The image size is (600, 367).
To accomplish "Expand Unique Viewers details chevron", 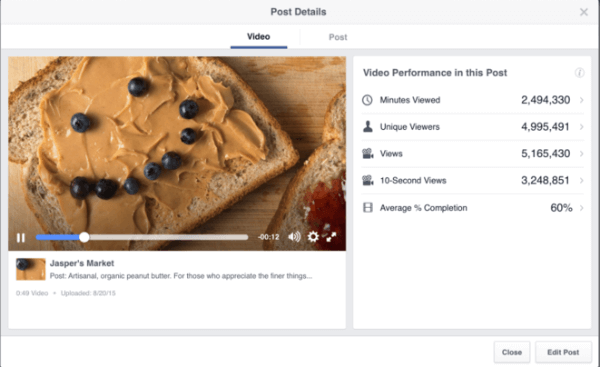I will pos(581,127).
